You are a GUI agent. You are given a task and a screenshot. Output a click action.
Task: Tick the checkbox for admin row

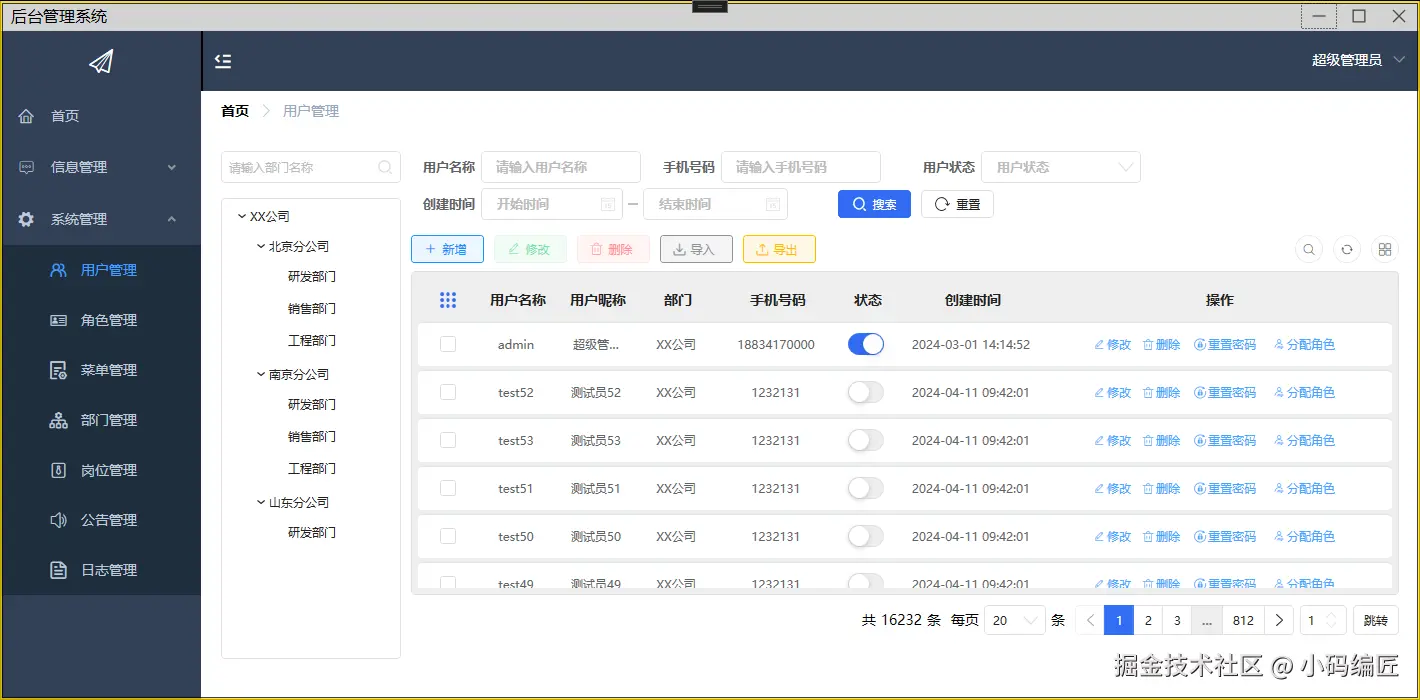coord(448,344)
